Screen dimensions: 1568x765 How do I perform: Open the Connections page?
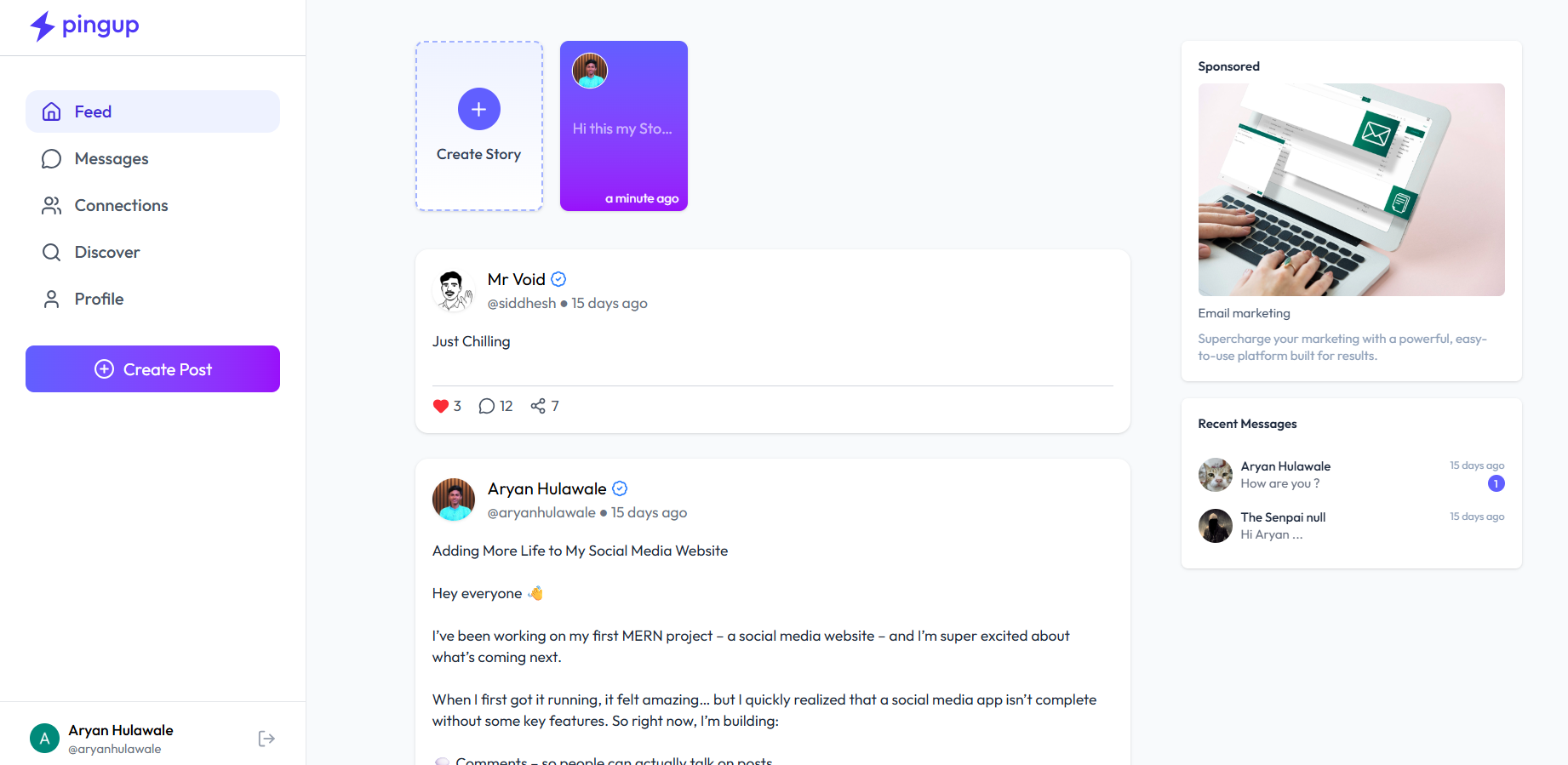pos(121,206)
